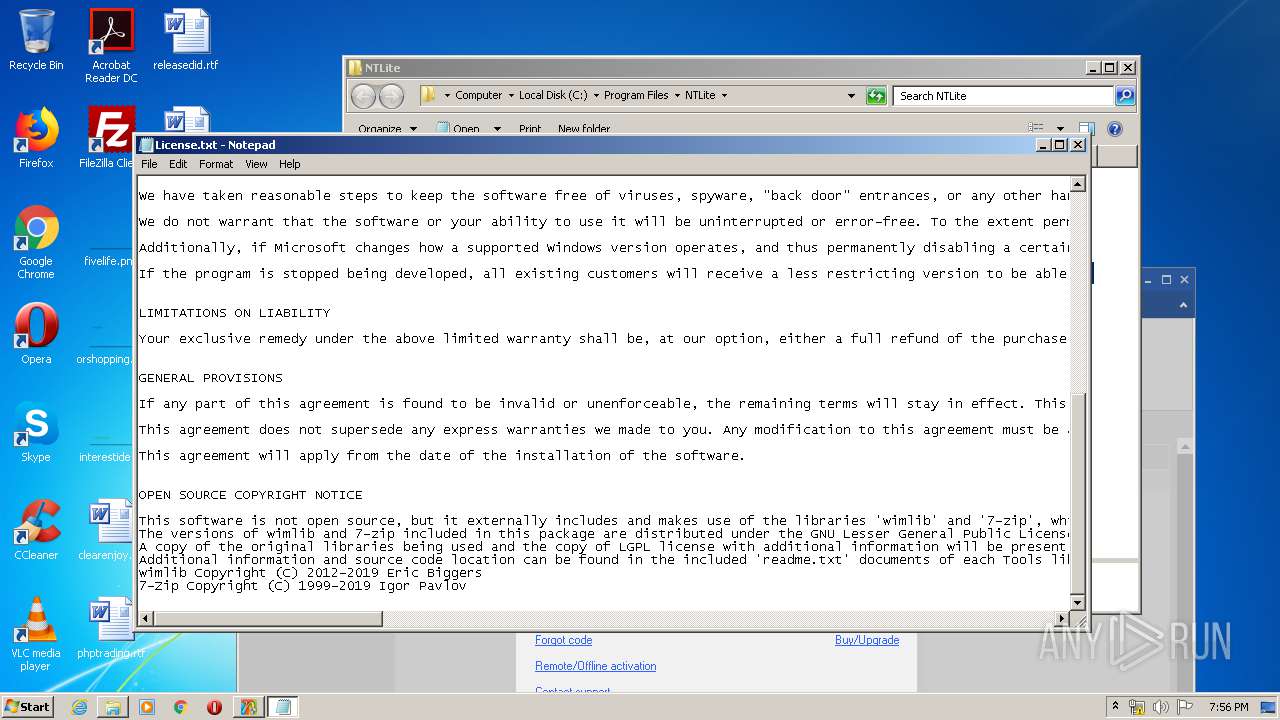
Task: Click the Explorer search magnifier button
Action: (x=1124, y=96)
